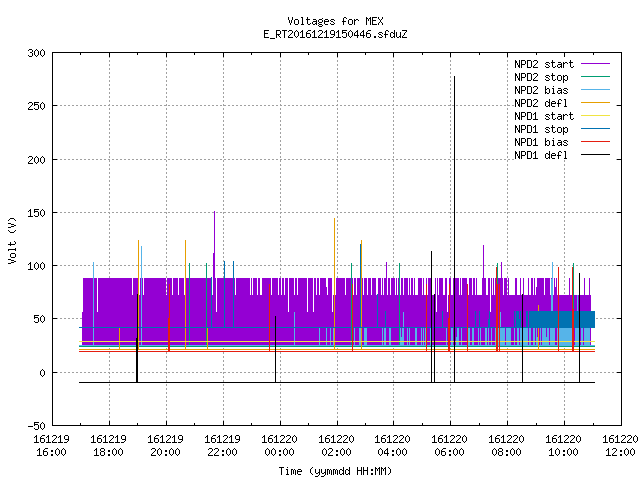Click the light blue NPD2 bias legend line
Screen dimensions: 640x480
(x=595, y=89)
